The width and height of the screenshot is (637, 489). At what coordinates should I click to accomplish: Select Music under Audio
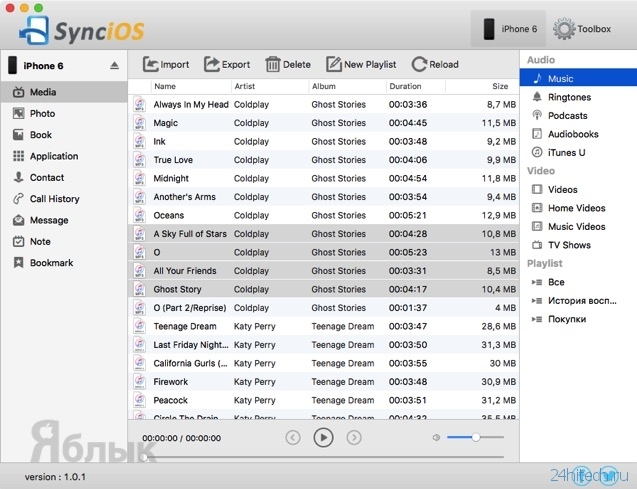pos(578,78)
